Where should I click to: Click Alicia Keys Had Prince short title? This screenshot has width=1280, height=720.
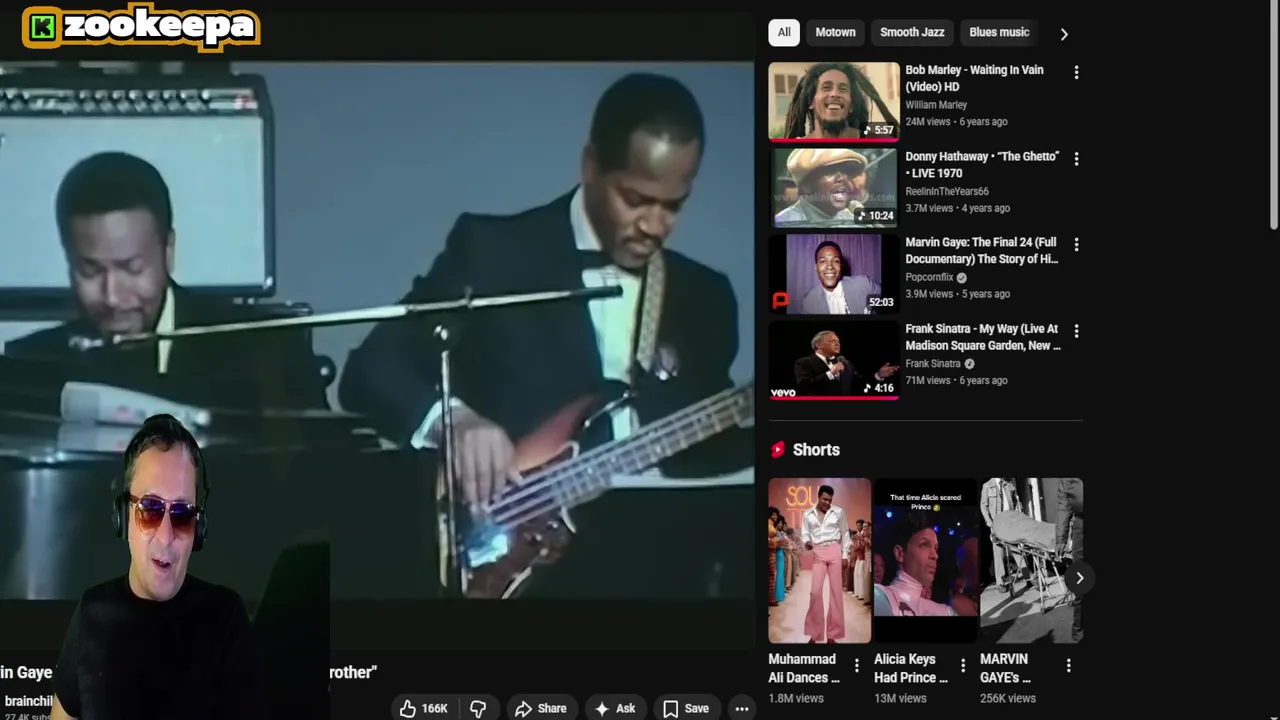(911, 668)
